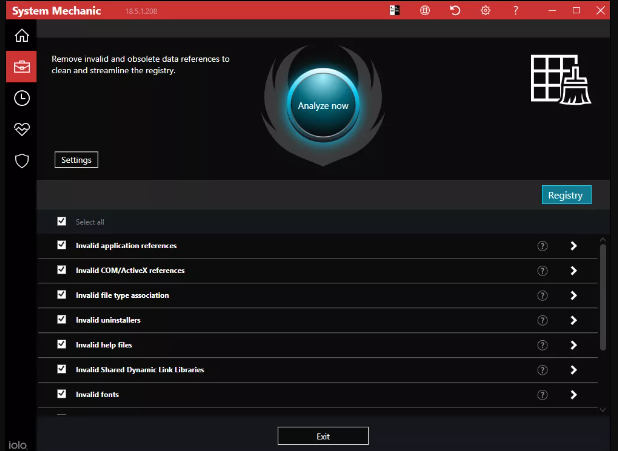
Task: Click the scrollbar up arrow
Action: point(603,240)
